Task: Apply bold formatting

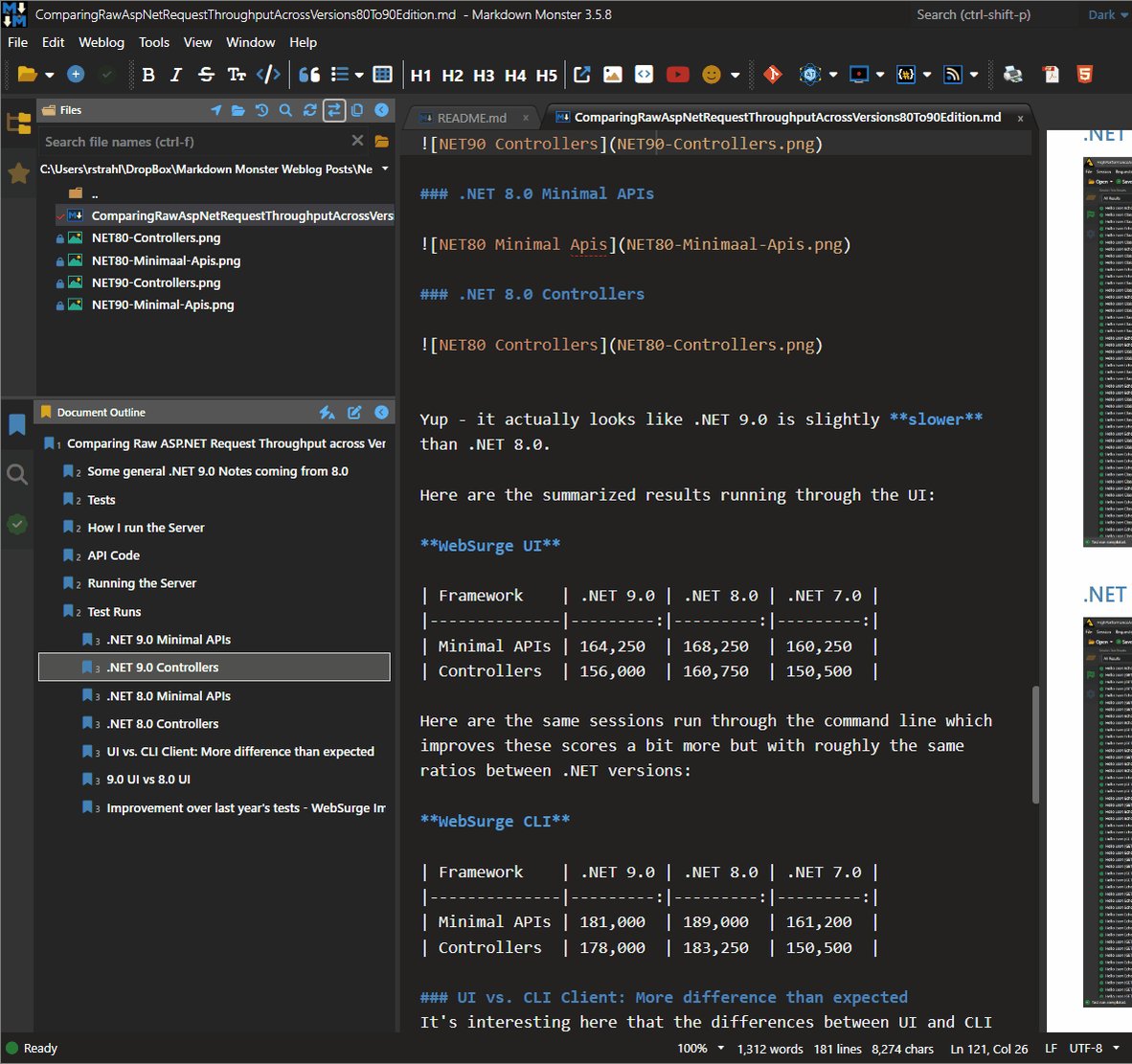Action: point(148,75)
